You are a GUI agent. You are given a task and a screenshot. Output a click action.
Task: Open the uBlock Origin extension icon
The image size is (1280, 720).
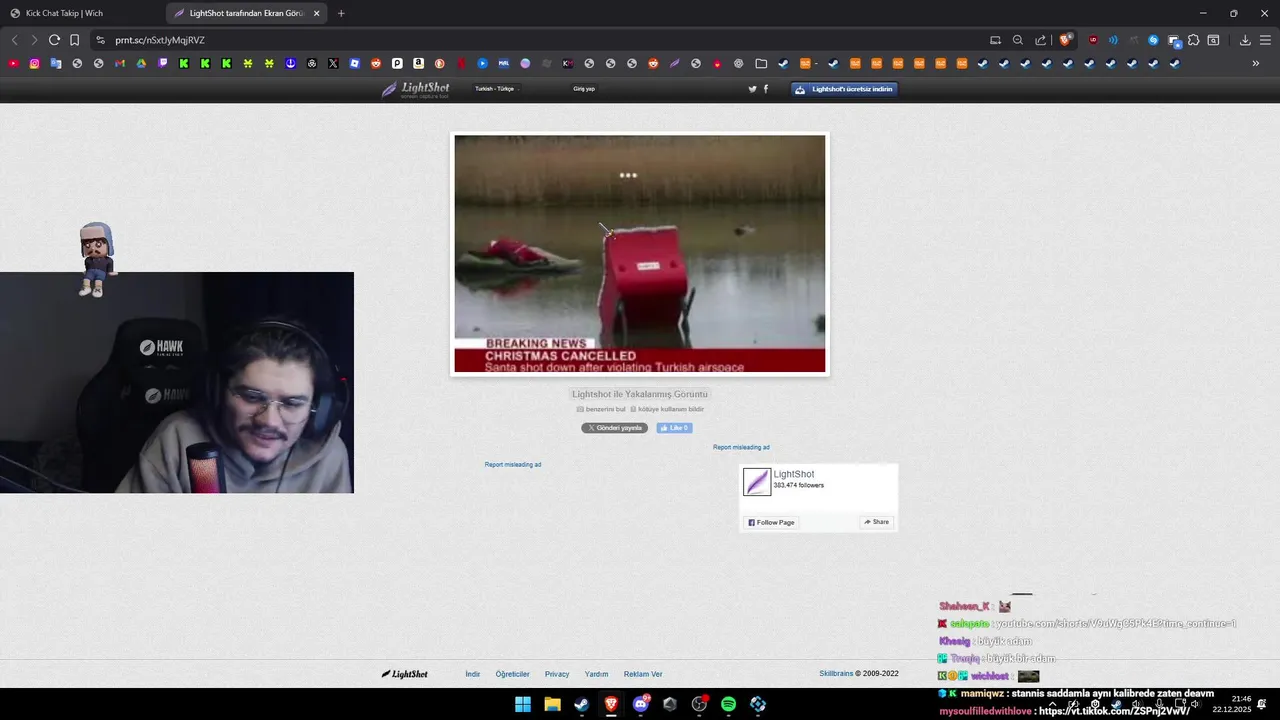[x=1093, y=40]
